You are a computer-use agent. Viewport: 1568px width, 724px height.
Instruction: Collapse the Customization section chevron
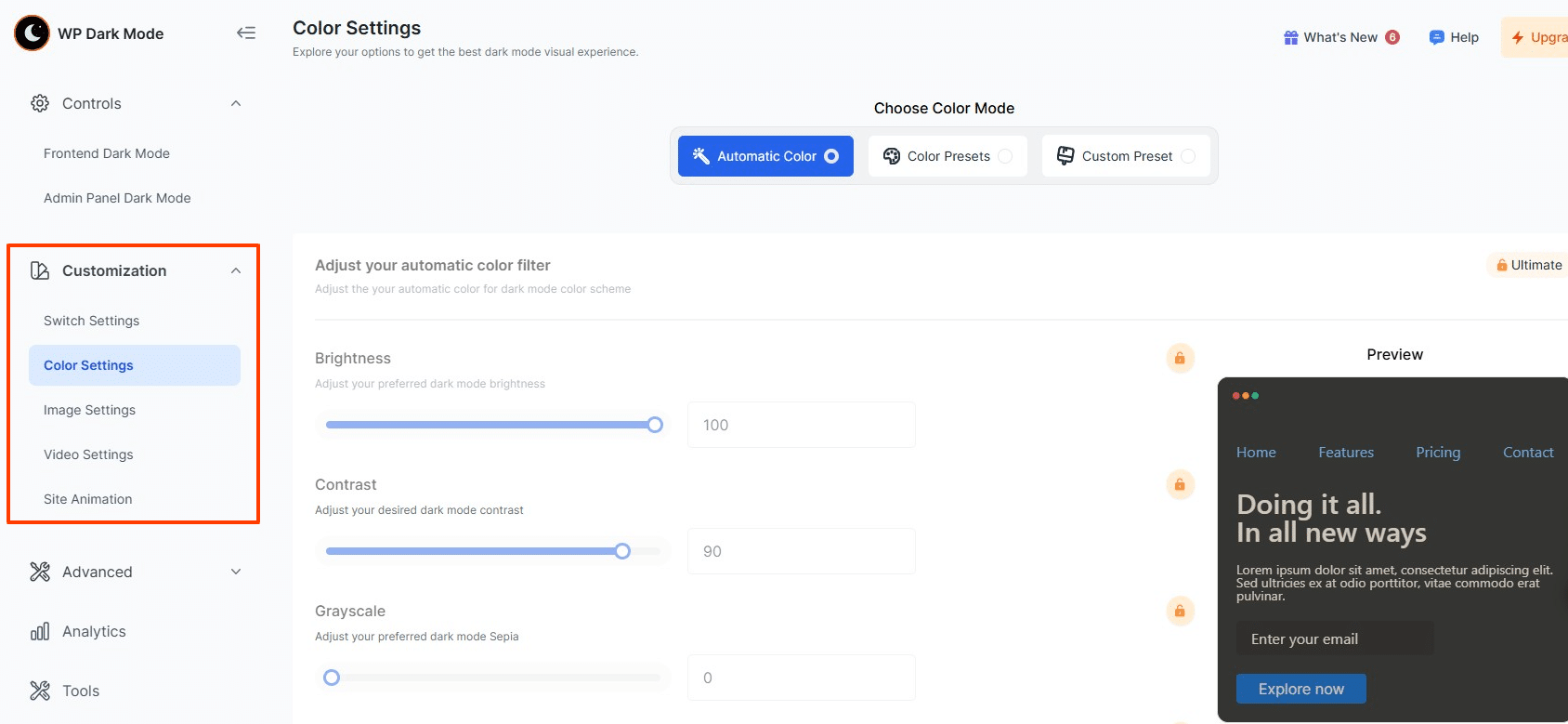(236, 270)
